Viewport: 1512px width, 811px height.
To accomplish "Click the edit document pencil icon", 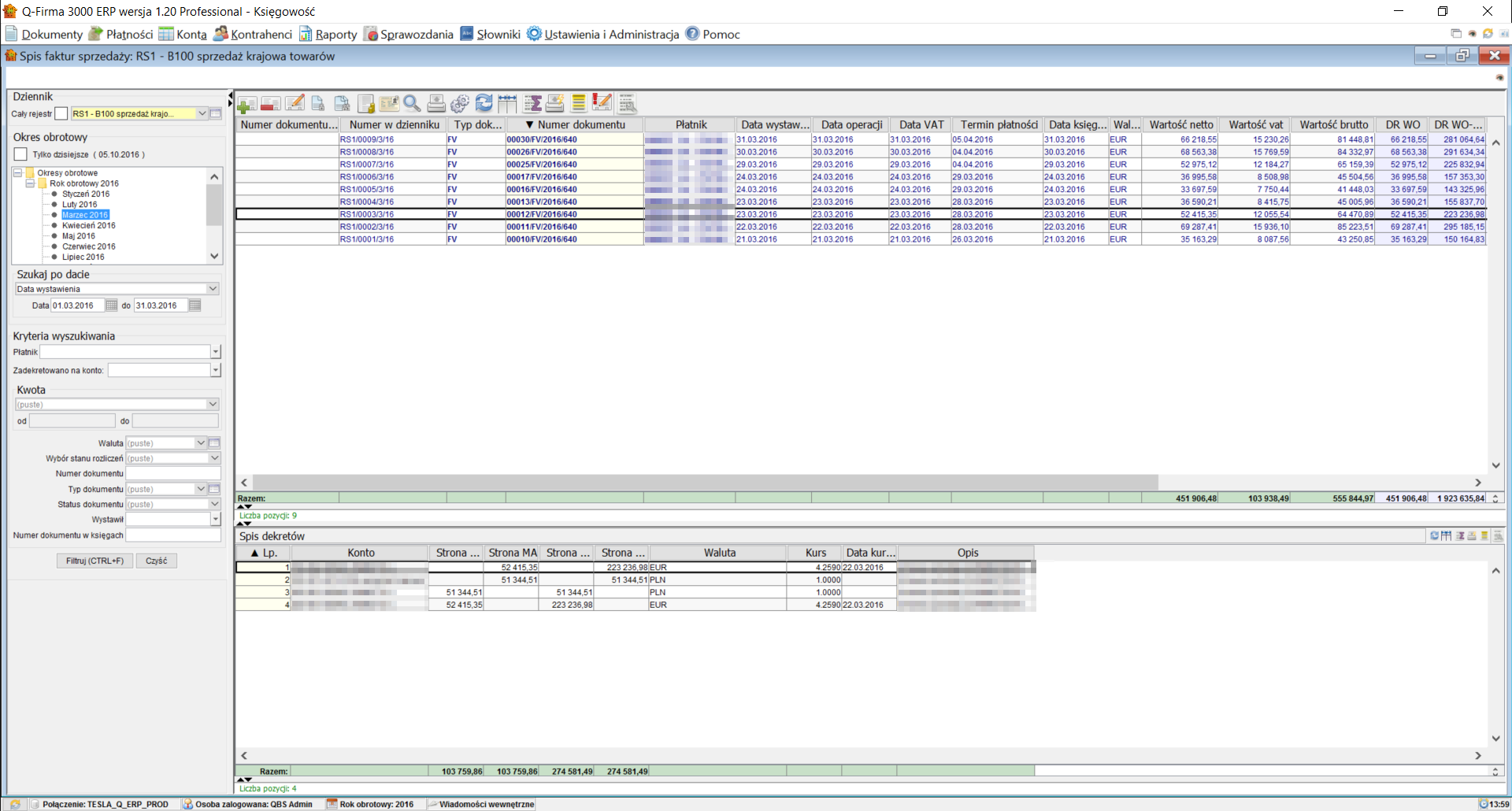I will [x=295, y=104].
